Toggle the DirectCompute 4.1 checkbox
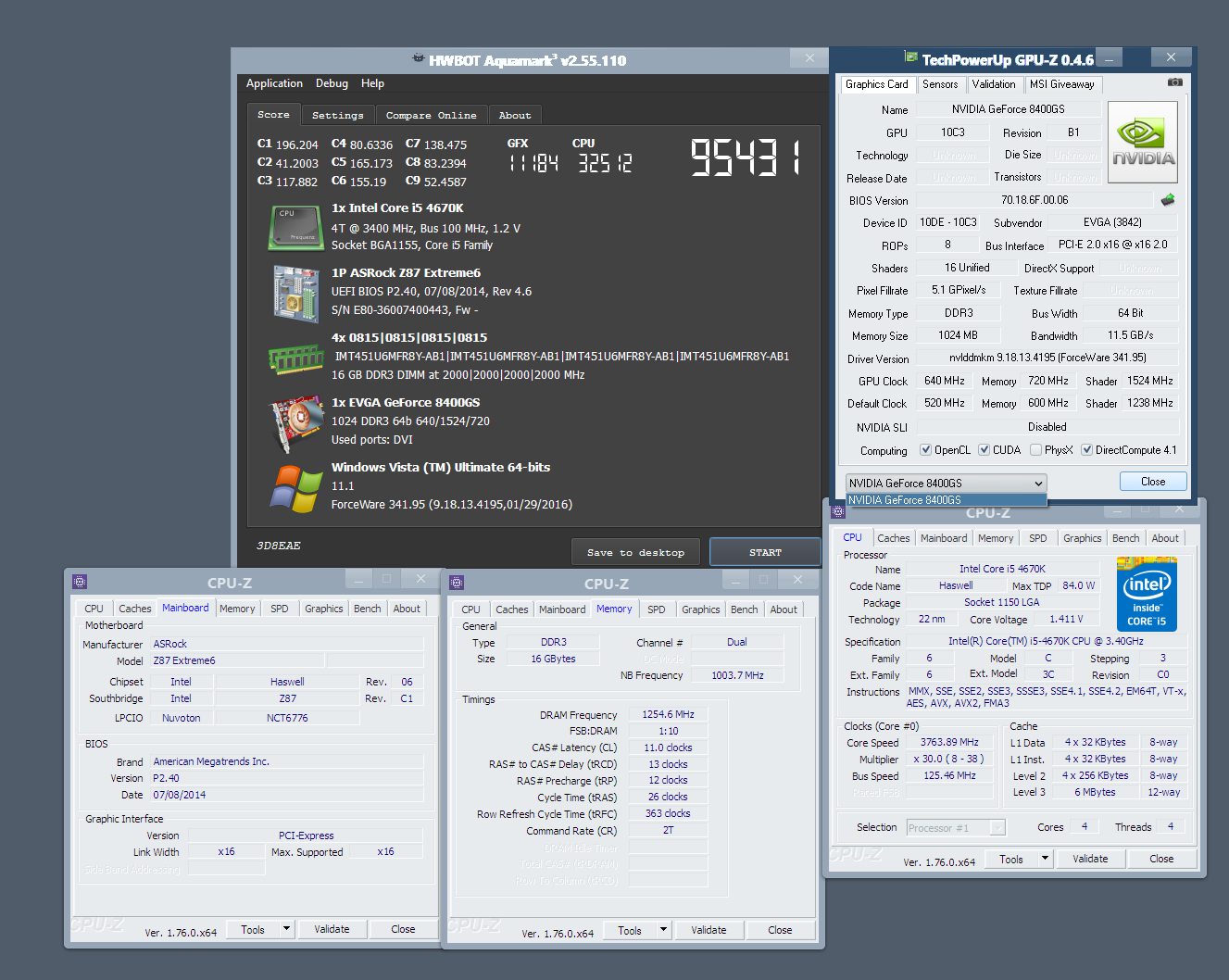 pos(1086,450)
